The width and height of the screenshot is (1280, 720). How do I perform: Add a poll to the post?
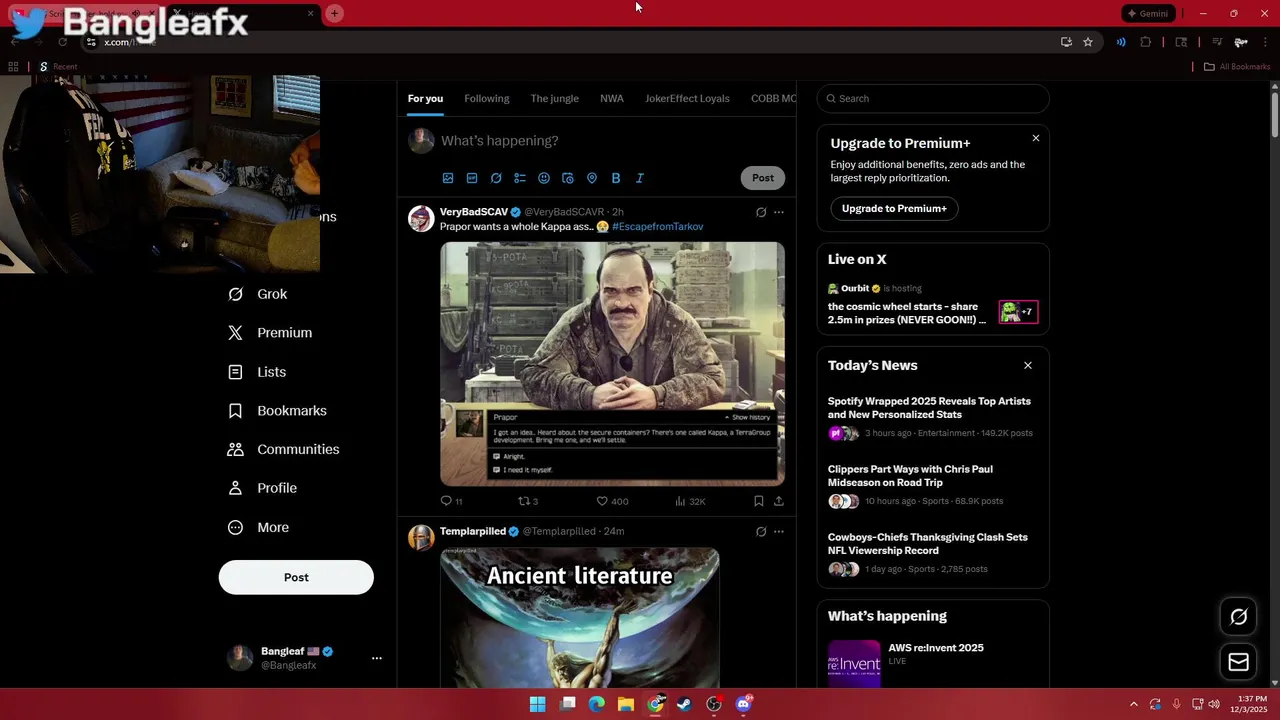520,178
